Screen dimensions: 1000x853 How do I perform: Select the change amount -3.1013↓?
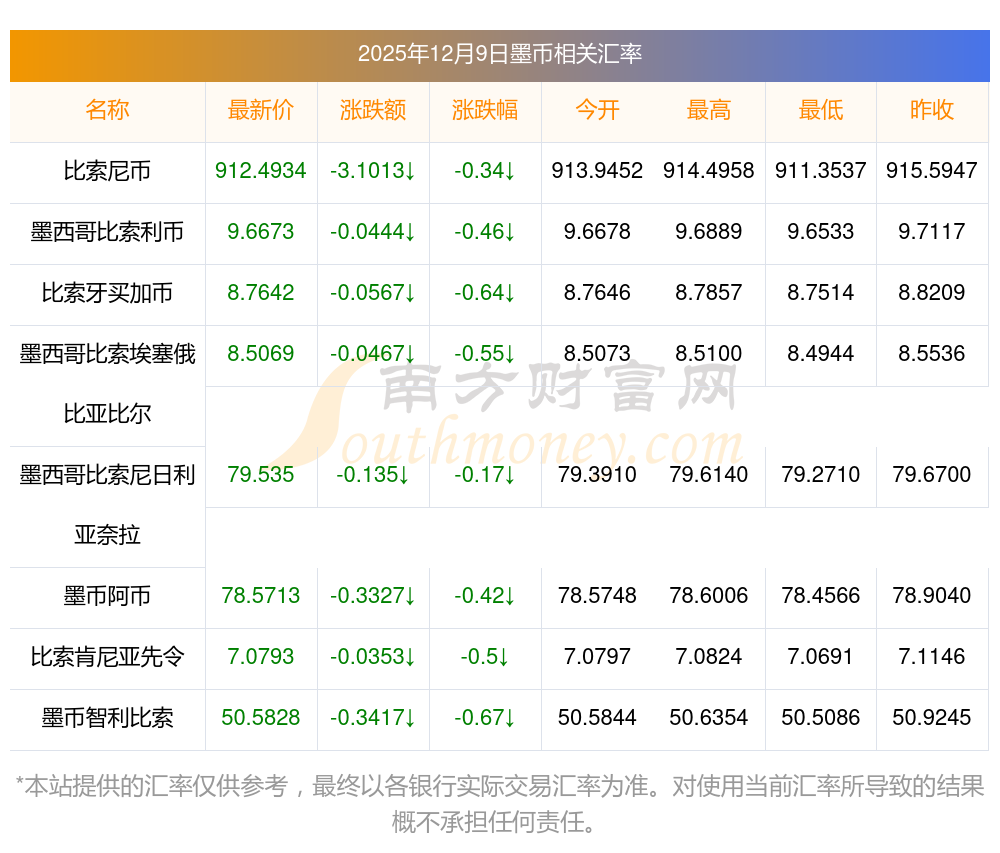pyautogui.click(x=373, y=171)
